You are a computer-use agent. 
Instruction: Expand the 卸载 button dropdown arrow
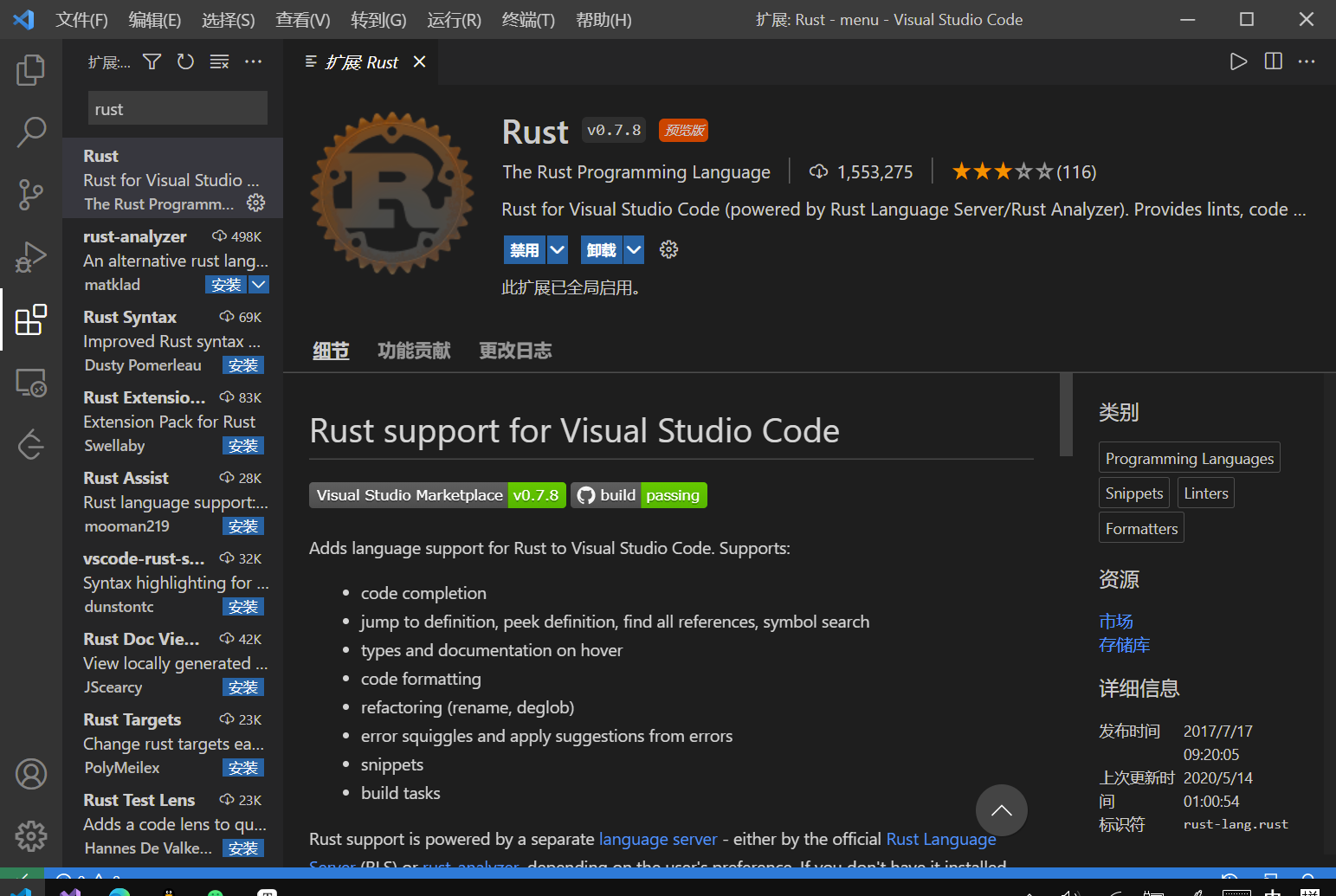[x=635, y=250]
